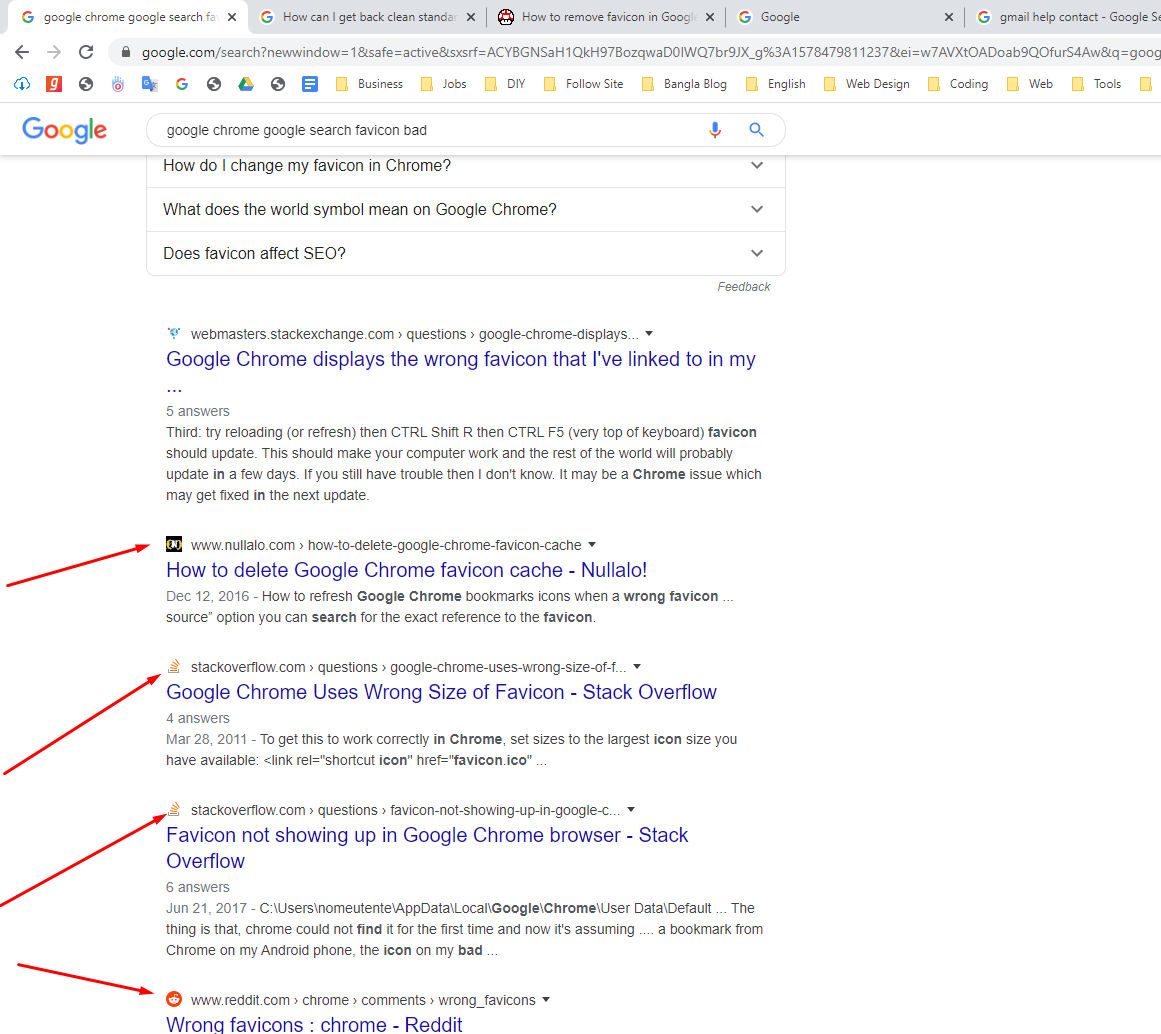Open the Tools bookmarks folder

tap(1097, 84)
